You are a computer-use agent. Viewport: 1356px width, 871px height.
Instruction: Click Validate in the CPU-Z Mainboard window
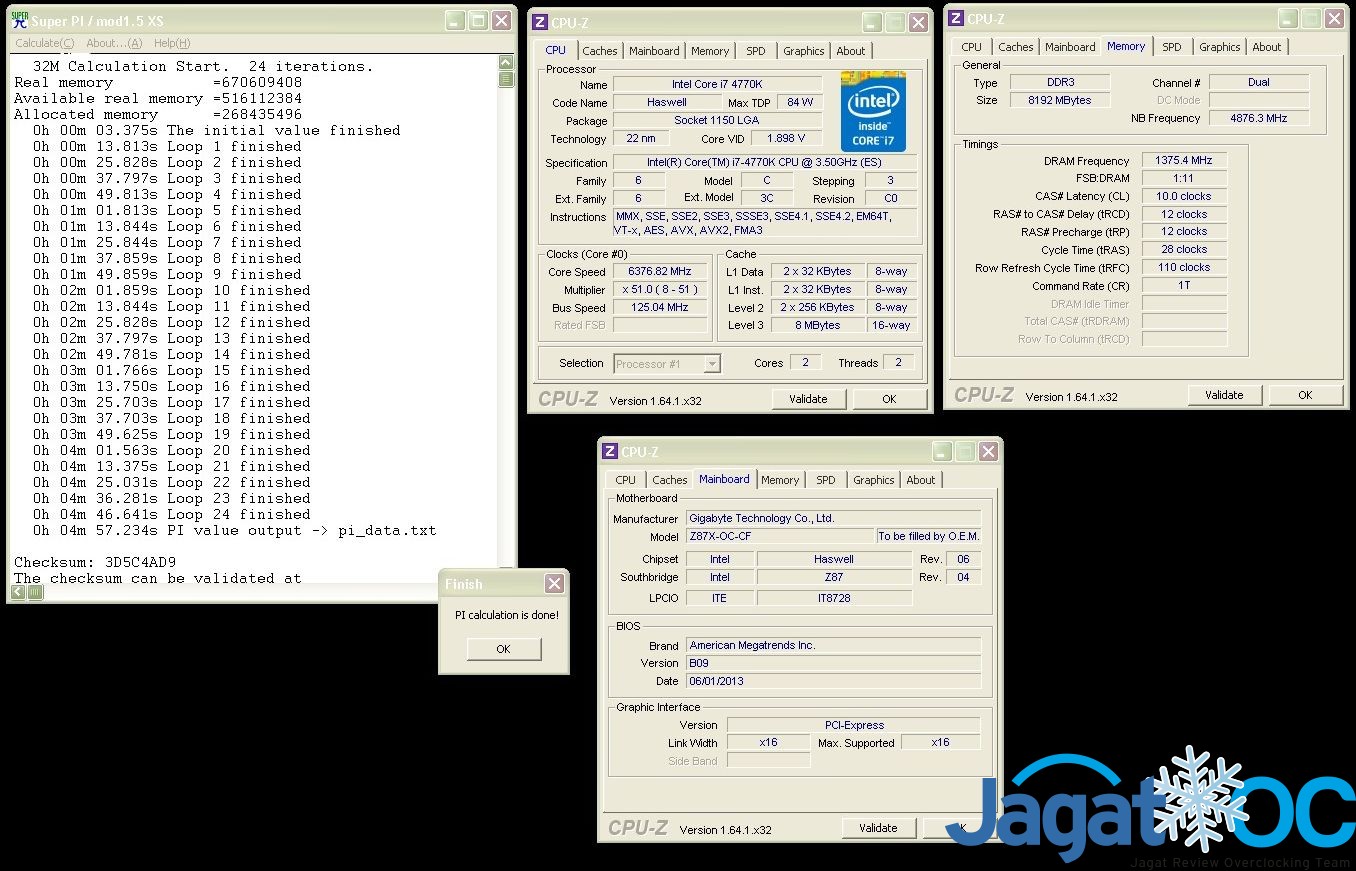[x=878, y=828]
